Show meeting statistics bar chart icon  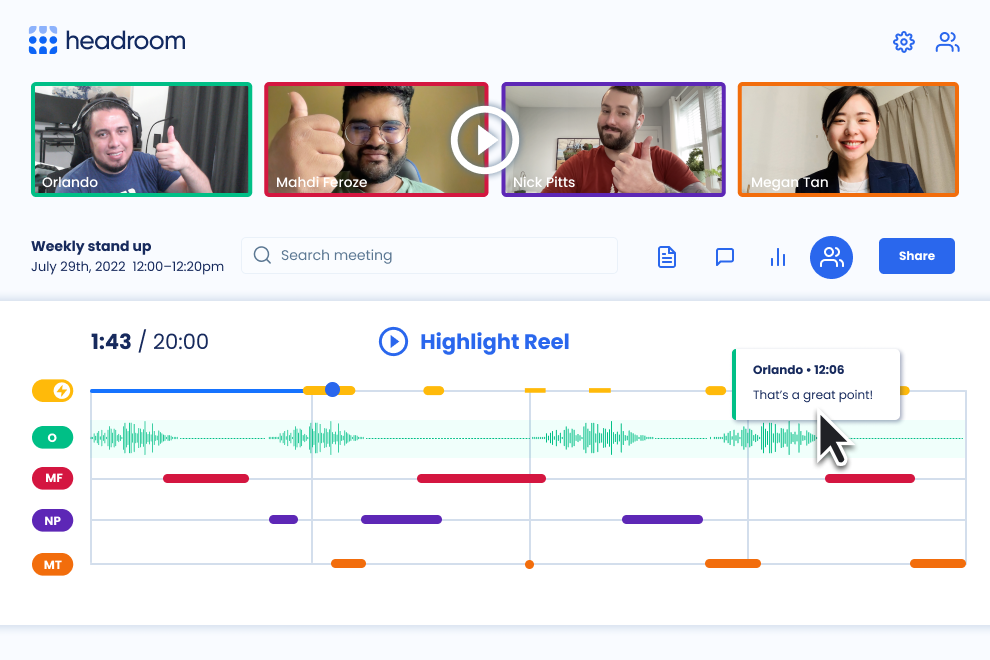778,257
